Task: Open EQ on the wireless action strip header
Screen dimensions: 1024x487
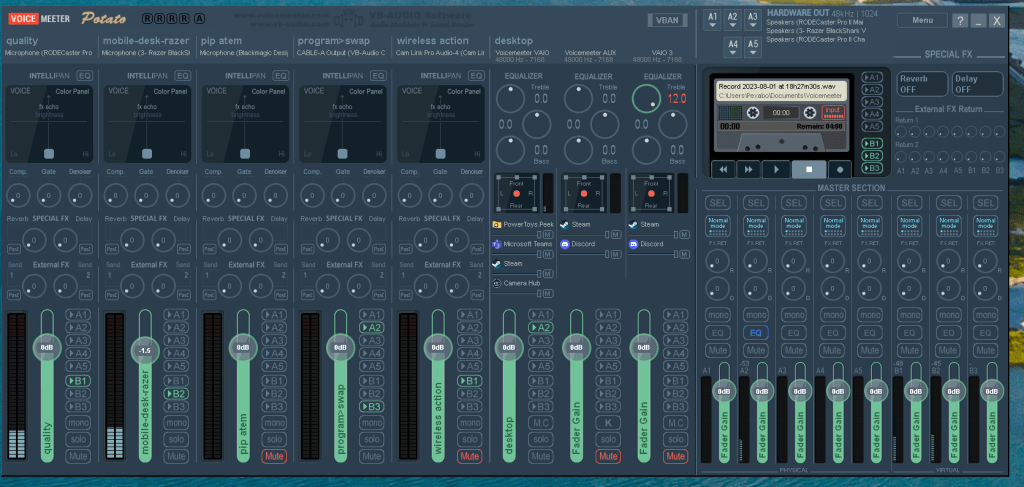Action: 476,76
